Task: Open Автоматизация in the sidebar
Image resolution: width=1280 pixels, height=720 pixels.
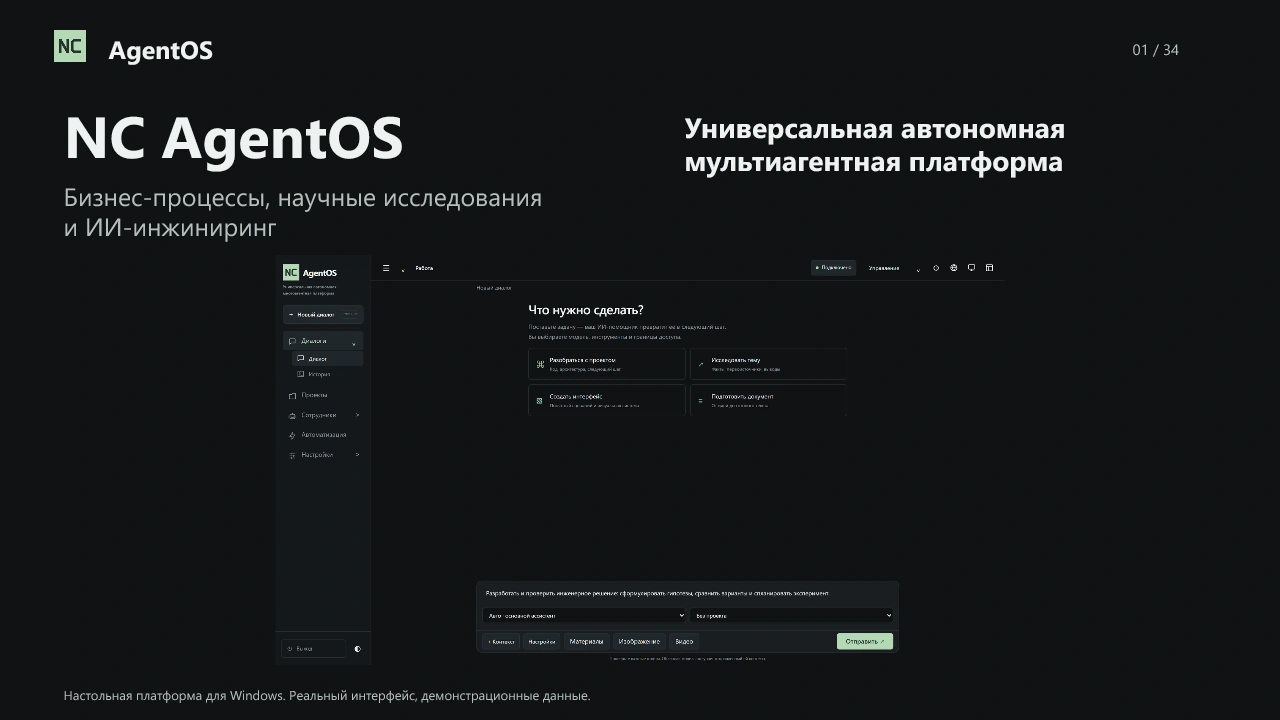Action: (323, 435)
